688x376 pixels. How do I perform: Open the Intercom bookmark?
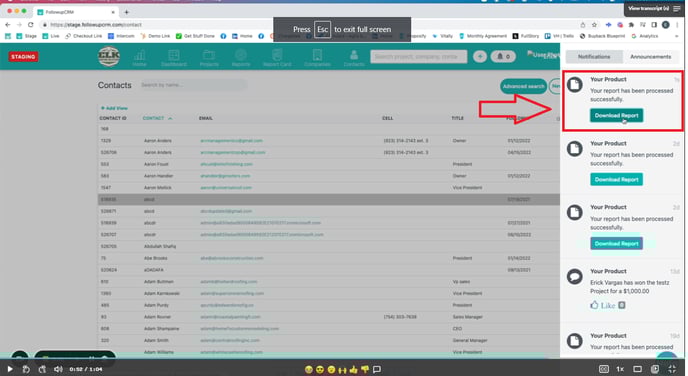click(121, 36)
